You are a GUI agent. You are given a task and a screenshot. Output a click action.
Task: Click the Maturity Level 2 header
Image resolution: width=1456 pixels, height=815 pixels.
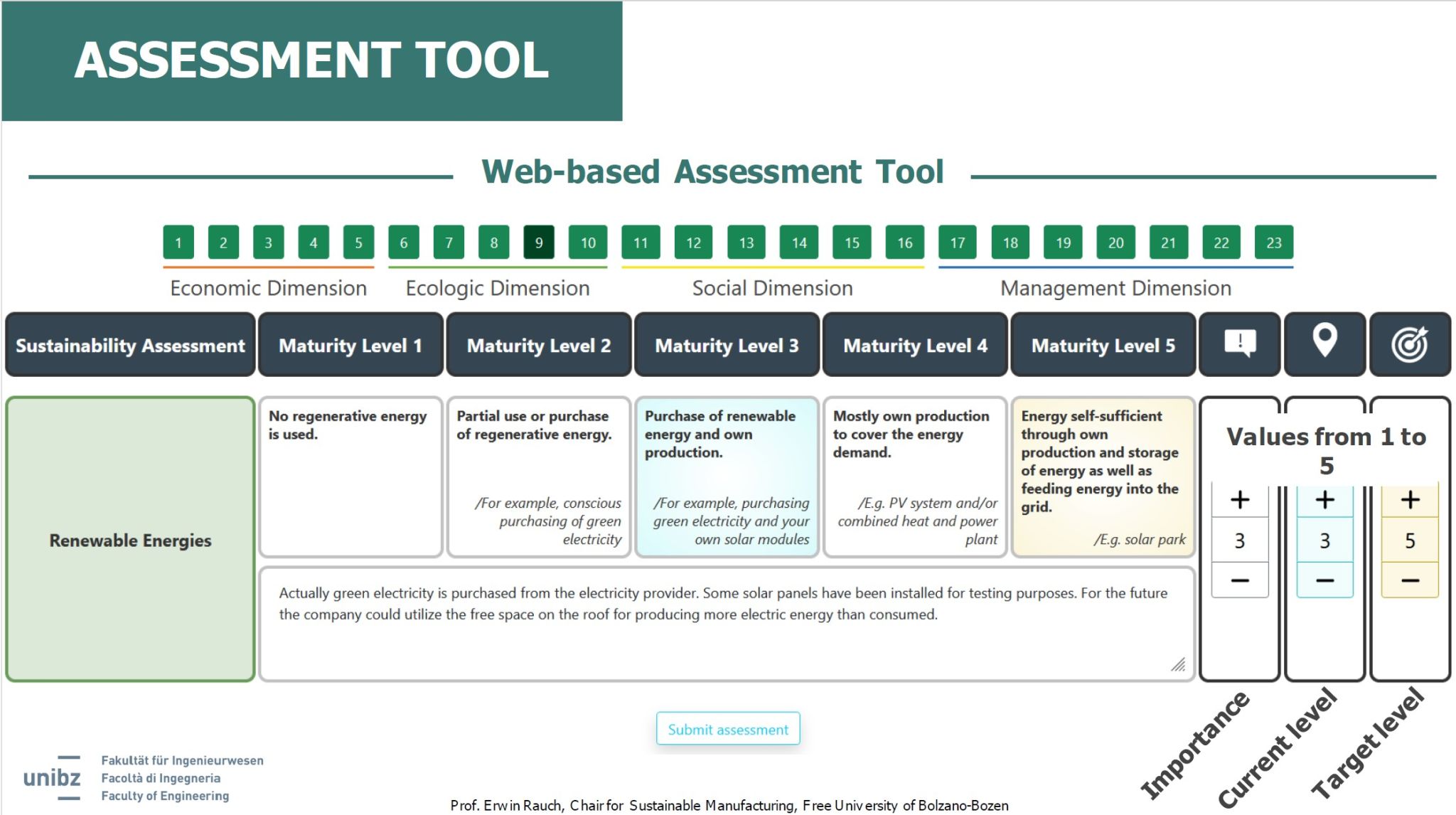[x=539, y=345]
